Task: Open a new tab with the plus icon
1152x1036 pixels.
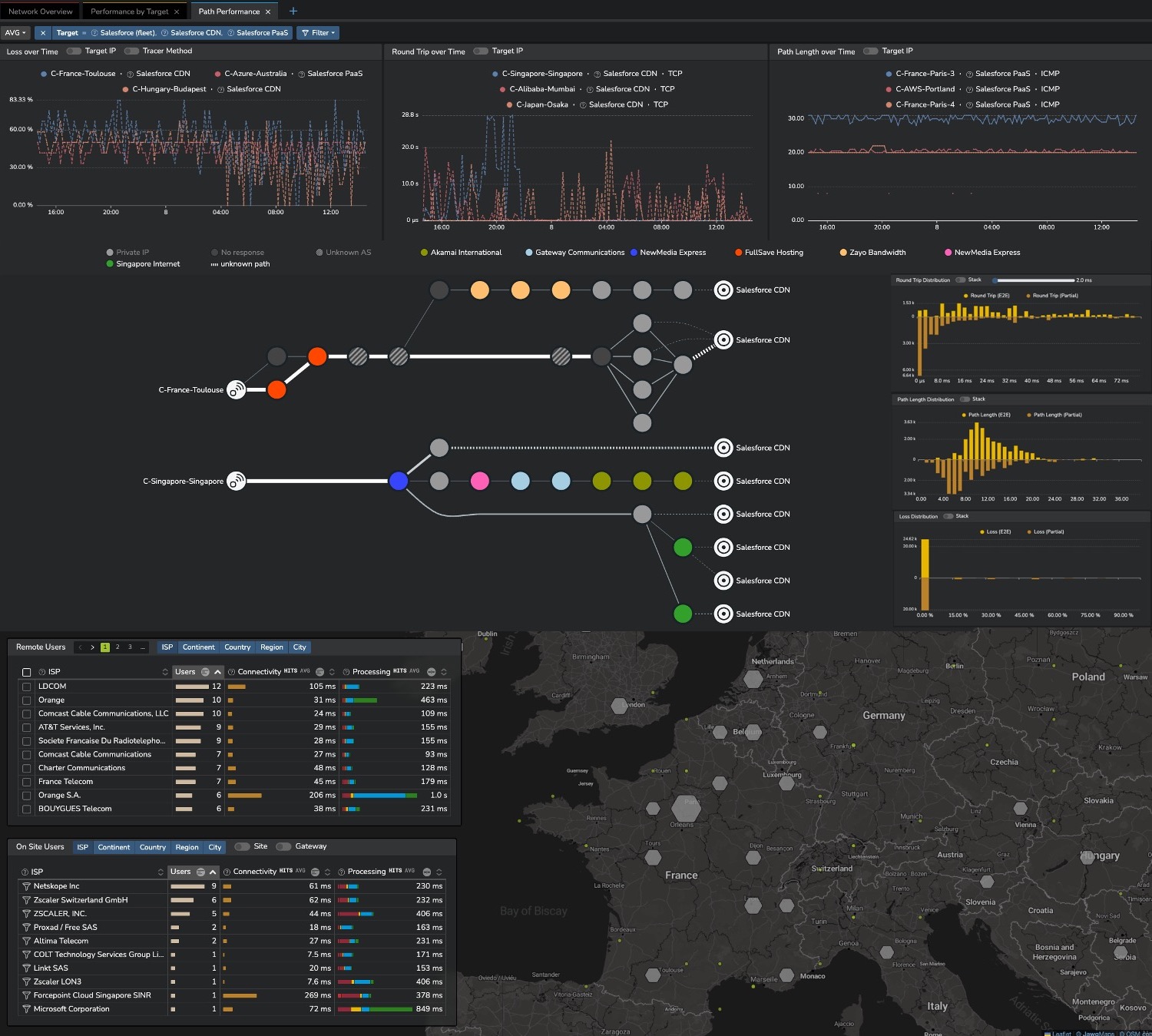Action: [293, 12]
